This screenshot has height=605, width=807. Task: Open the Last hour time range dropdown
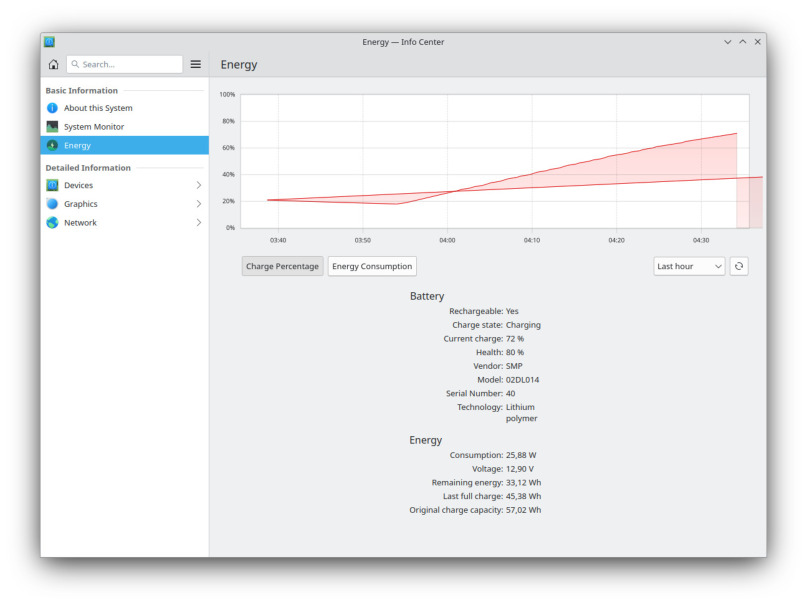(x=688, y=266)
